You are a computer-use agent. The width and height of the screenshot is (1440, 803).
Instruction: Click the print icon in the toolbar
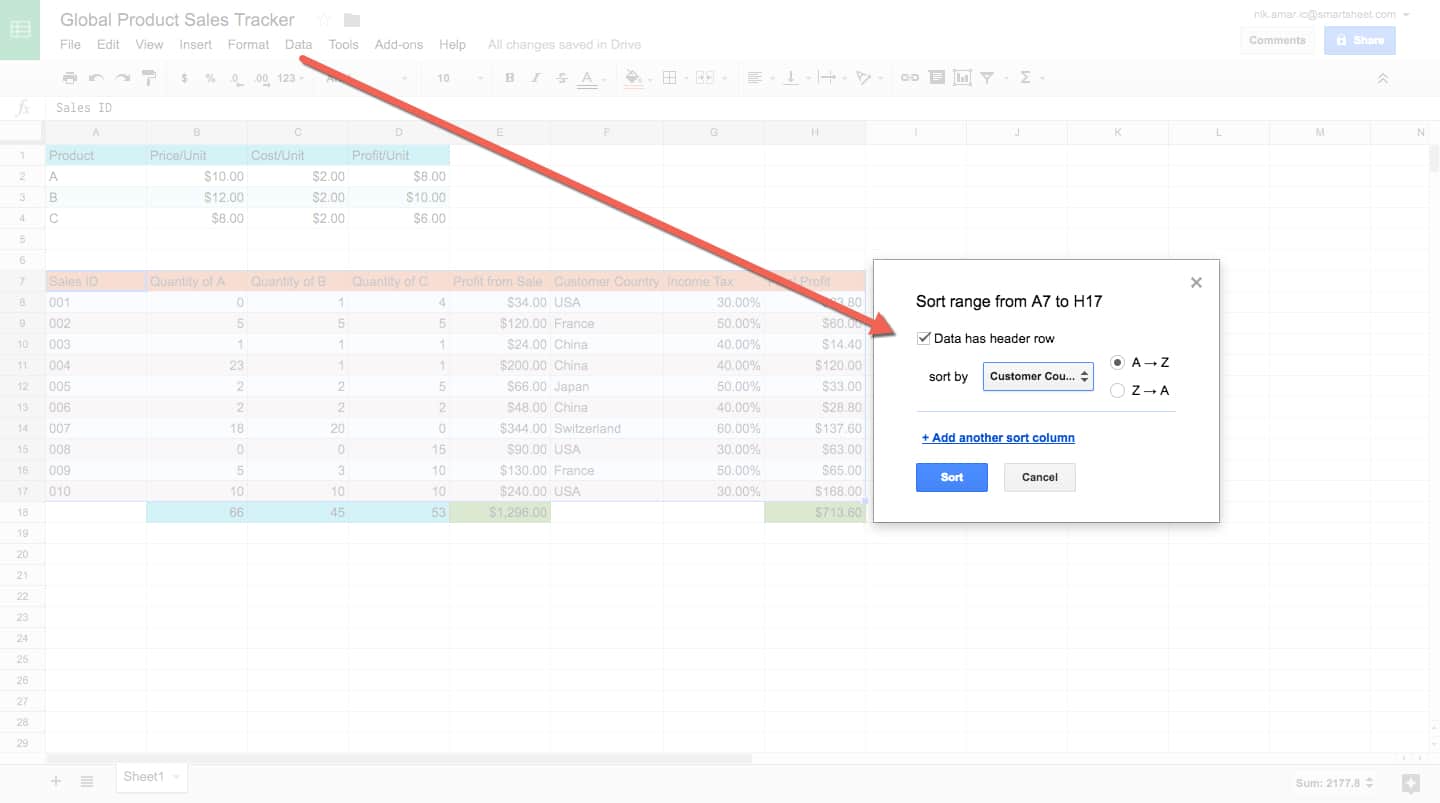[x=69, y=78]
